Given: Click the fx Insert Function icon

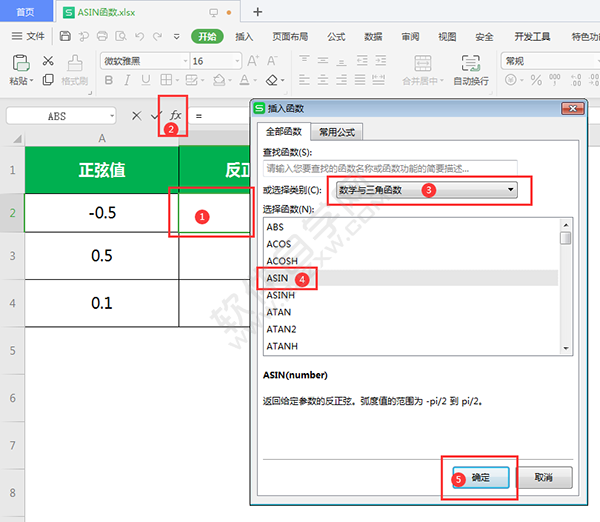Looking at the screenshot, I should click(175, 115).
